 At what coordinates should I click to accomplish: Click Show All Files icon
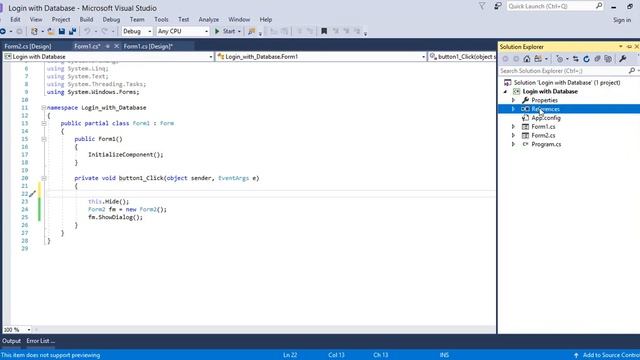click(x=608, y=59)
